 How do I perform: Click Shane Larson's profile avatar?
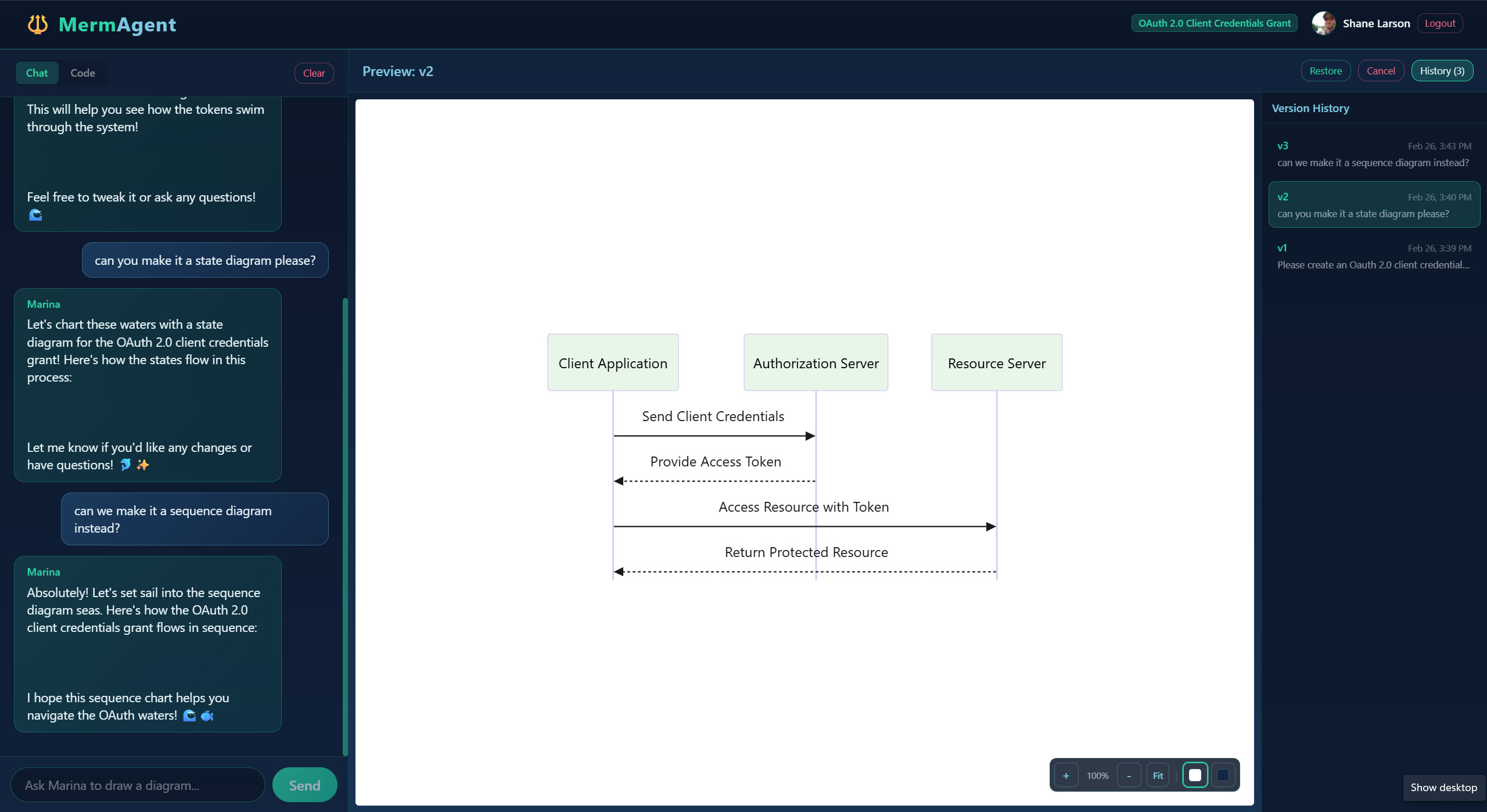1324,23
